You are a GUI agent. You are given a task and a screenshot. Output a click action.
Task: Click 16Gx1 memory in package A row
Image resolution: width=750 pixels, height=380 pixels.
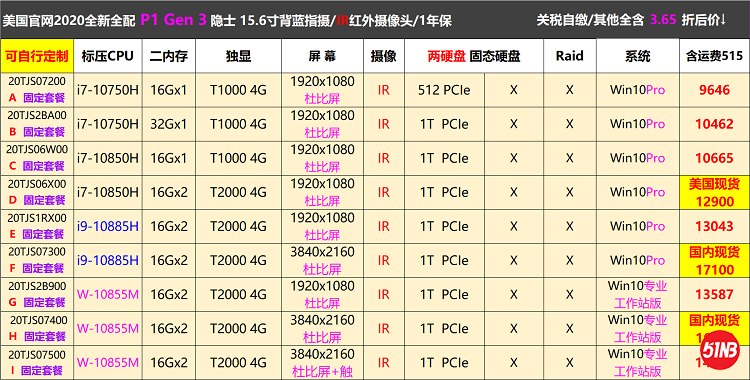[168, 90]
